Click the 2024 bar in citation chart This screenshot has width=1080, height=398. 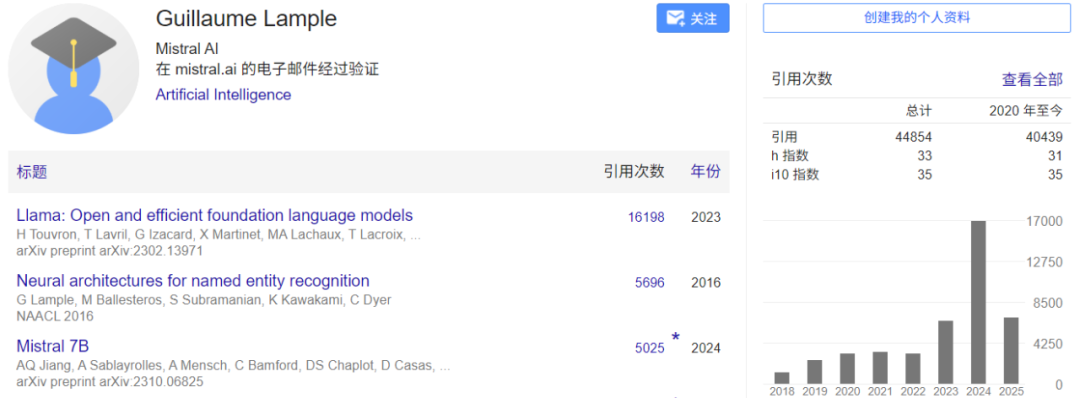[x=977, y=302]
